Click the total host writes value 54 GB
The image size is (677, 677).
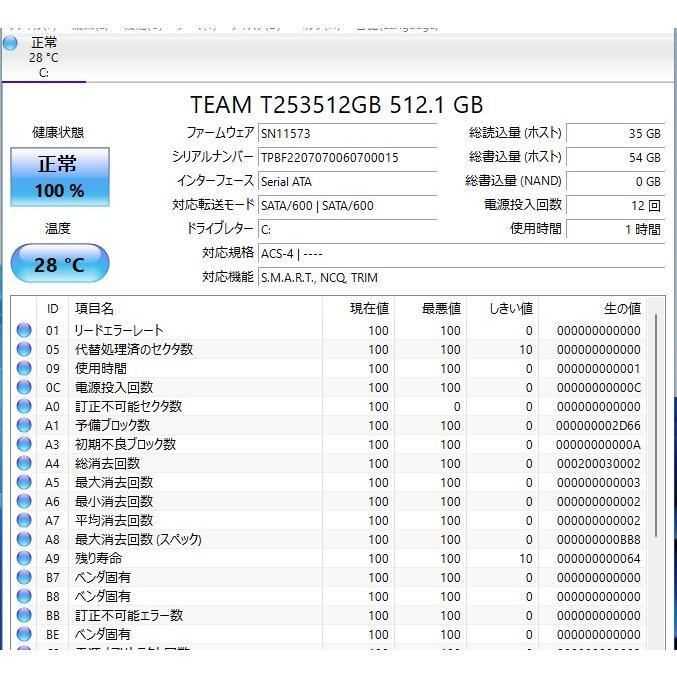[615, 158]
